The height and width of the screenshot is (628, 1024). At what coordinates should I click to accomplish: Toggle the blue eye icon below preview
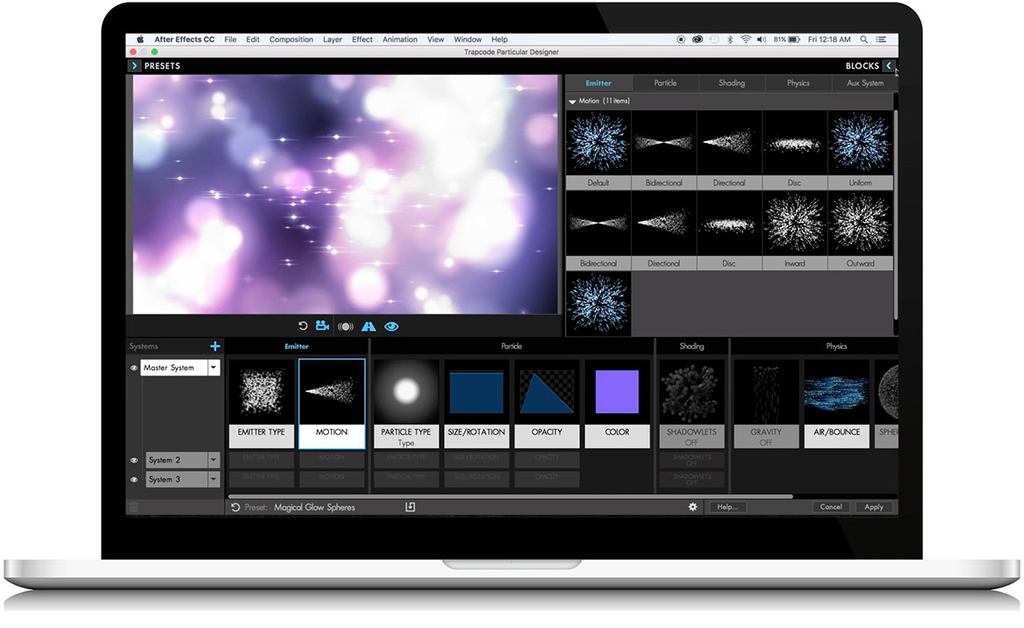[391, 326]
